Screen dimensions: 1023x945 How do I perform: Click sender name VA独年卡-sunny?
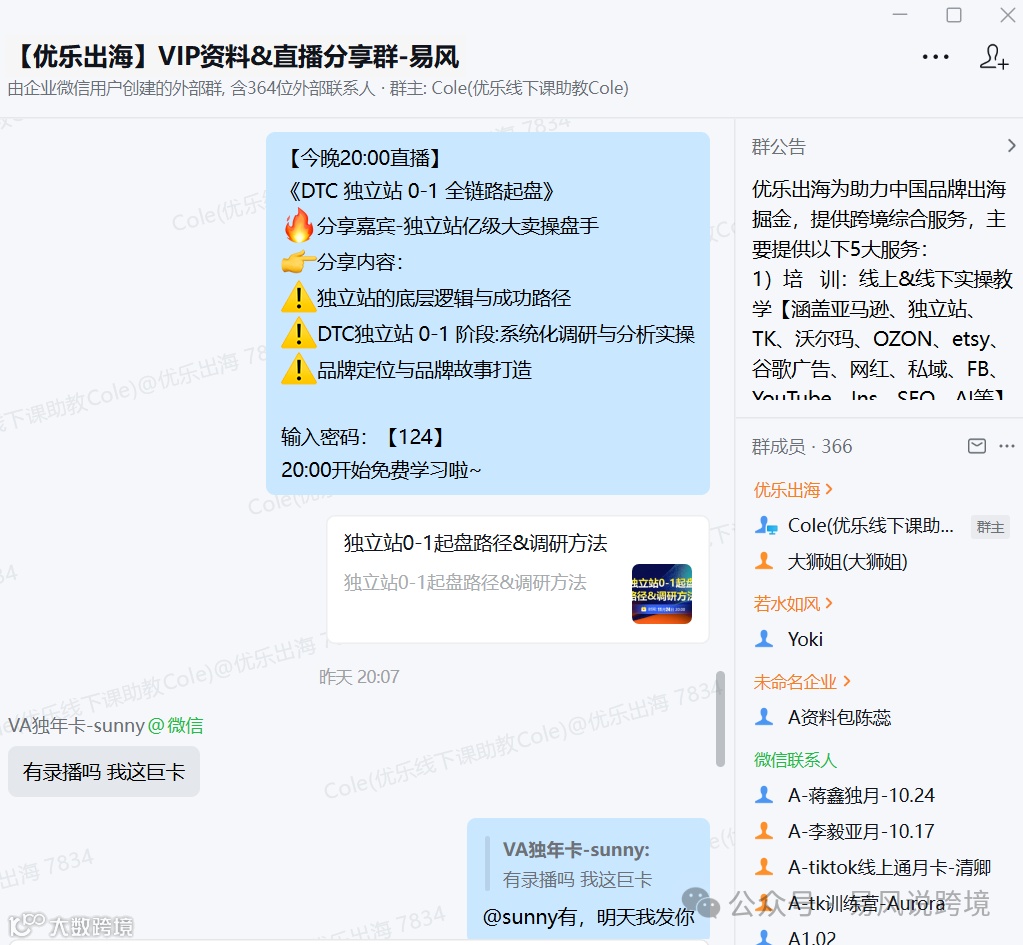pos(76,725)
